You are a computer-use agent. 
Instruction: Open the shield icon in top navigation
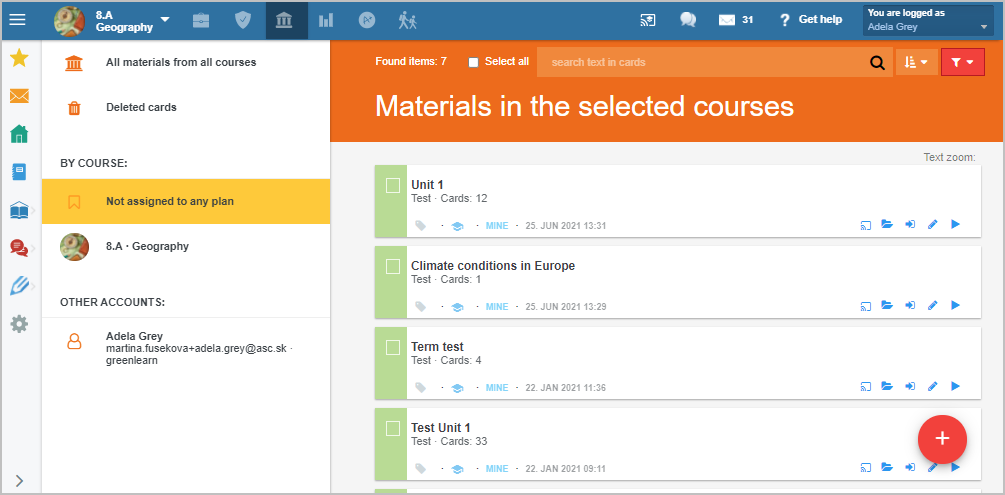pyautogui.click(x=242, y=21)
